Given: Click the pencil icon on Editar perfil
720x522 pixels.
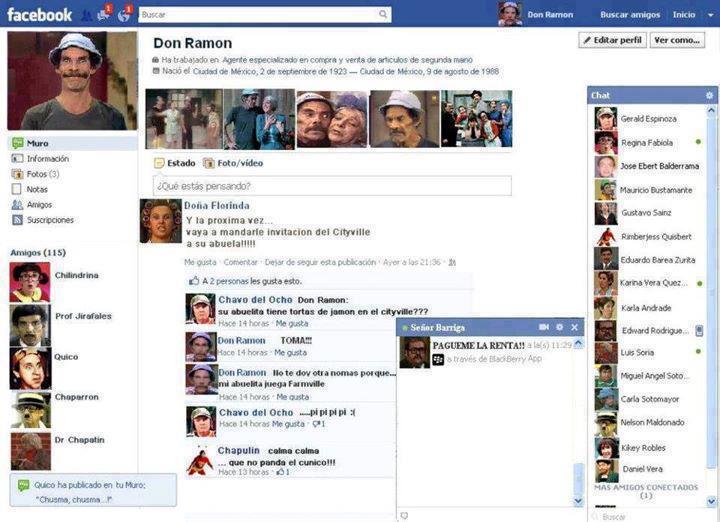Looking at the screenshot, I should (x=587, y=40).
